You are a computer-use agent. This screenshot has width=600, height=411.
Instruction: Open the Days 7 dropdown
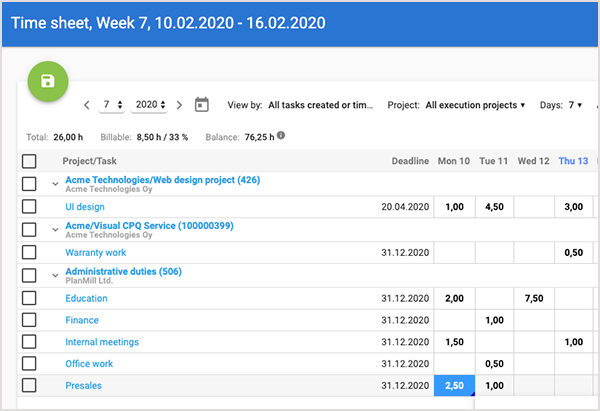coord(575,105)
